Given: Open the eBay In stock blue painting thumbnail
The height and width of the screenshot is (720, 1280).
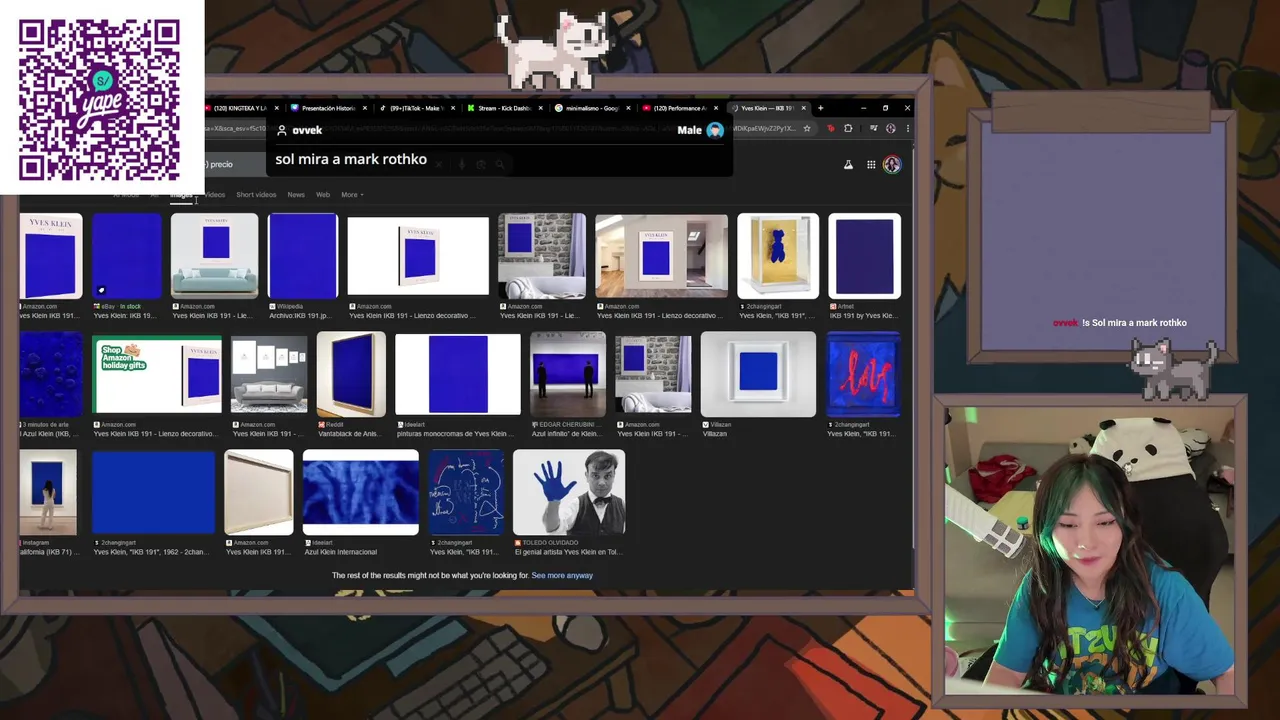Looking at the screenshot, I should [x=126, y=256].
